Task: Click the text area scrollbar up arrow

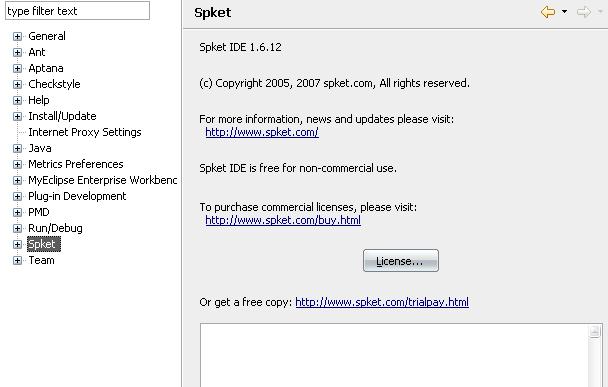Action: tap(595, 332)
